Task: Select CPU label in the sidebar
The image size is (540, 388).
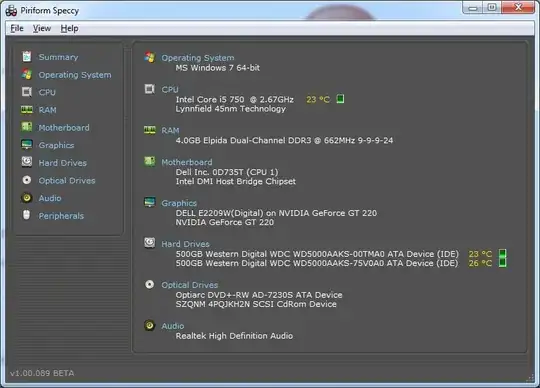Action: tap(47, 92)
